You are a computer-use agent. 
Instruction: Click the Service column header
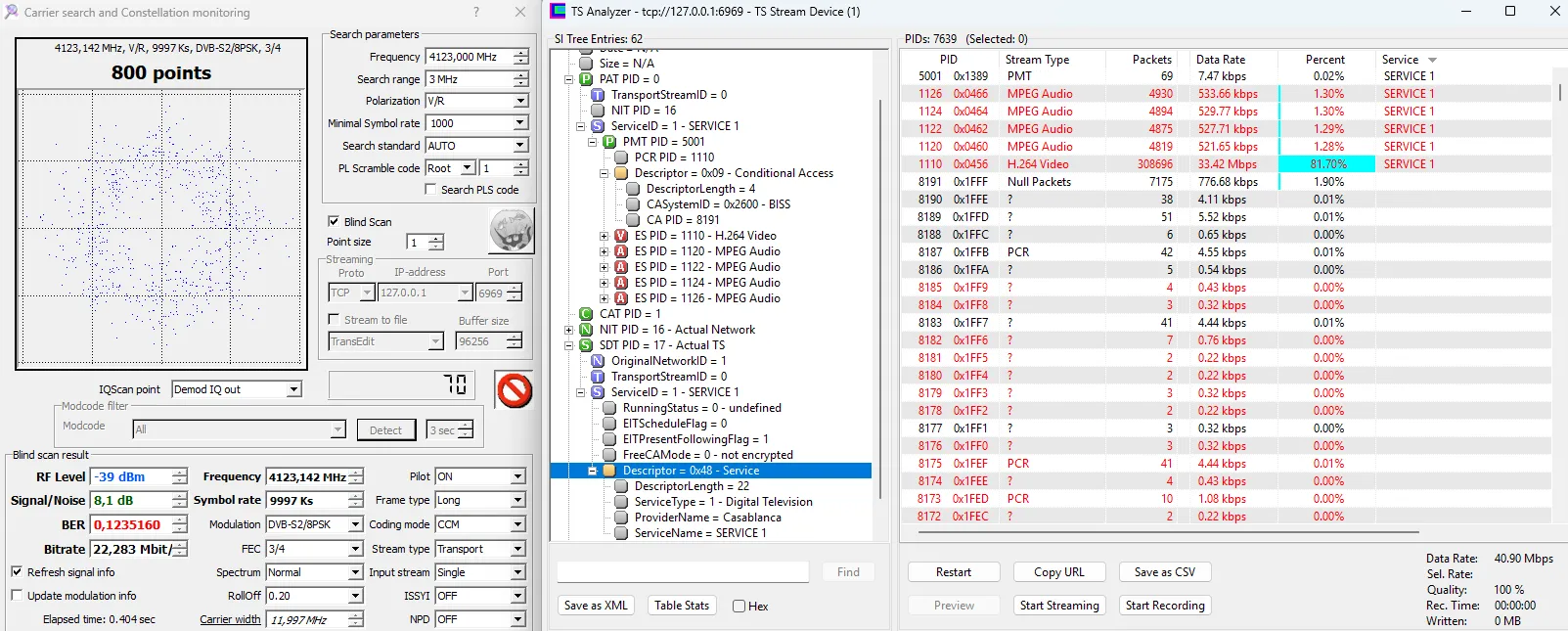1400,60
